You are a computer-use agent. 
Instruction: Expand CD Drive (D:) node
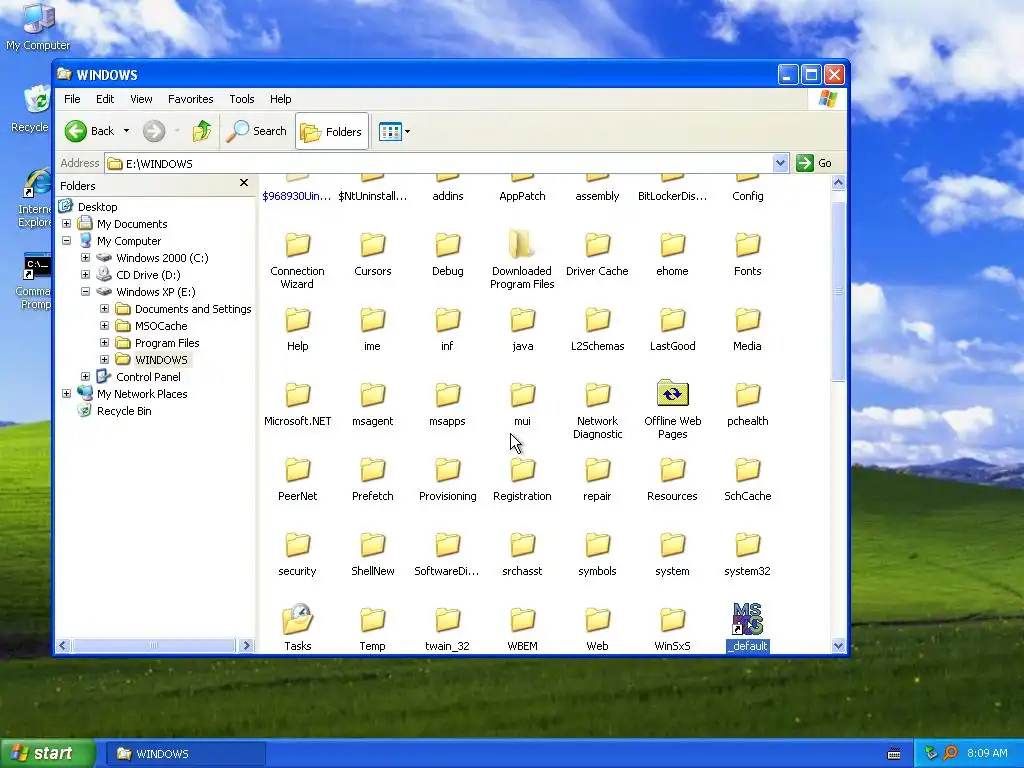86,274
